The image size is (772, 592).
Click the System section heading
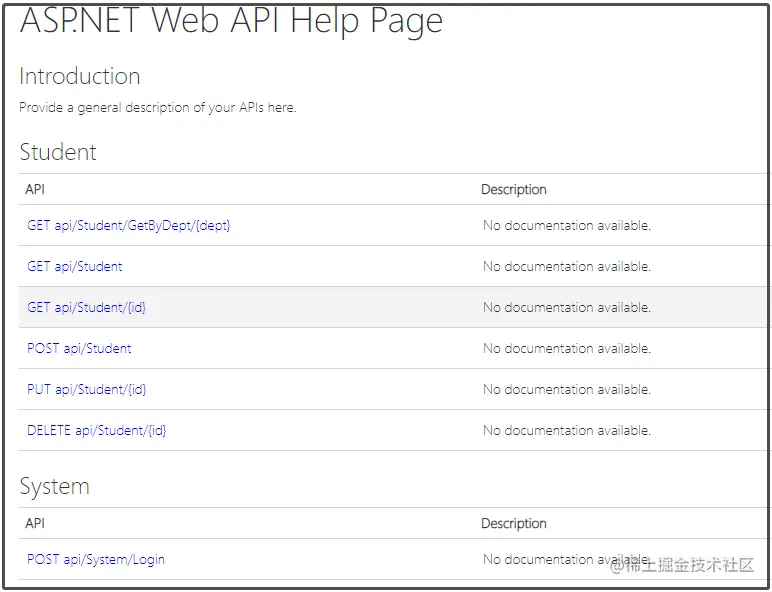tap(54, 486)
